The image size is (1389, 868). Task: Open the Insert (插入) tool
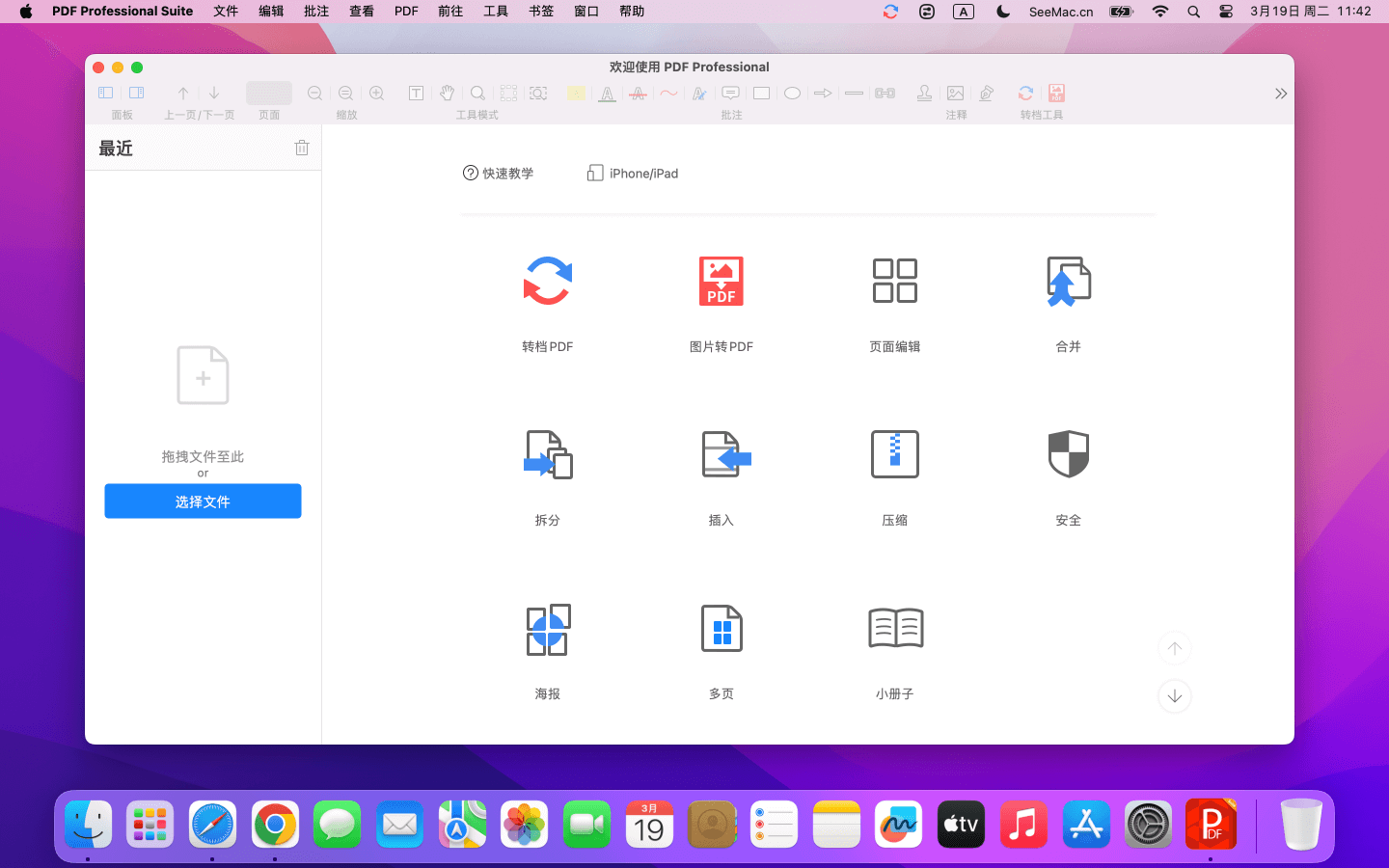pyautogui.click(x=721, y=455)
